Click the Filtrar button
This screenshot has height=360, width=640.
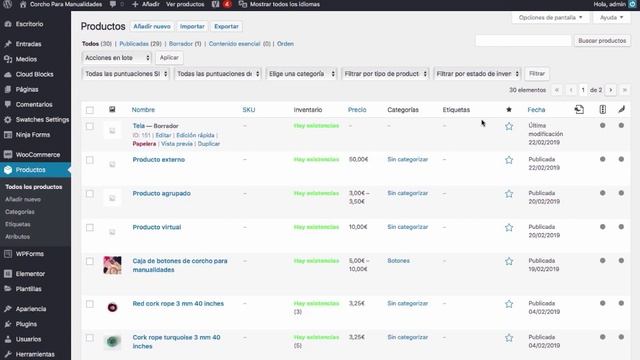(537, 74)
